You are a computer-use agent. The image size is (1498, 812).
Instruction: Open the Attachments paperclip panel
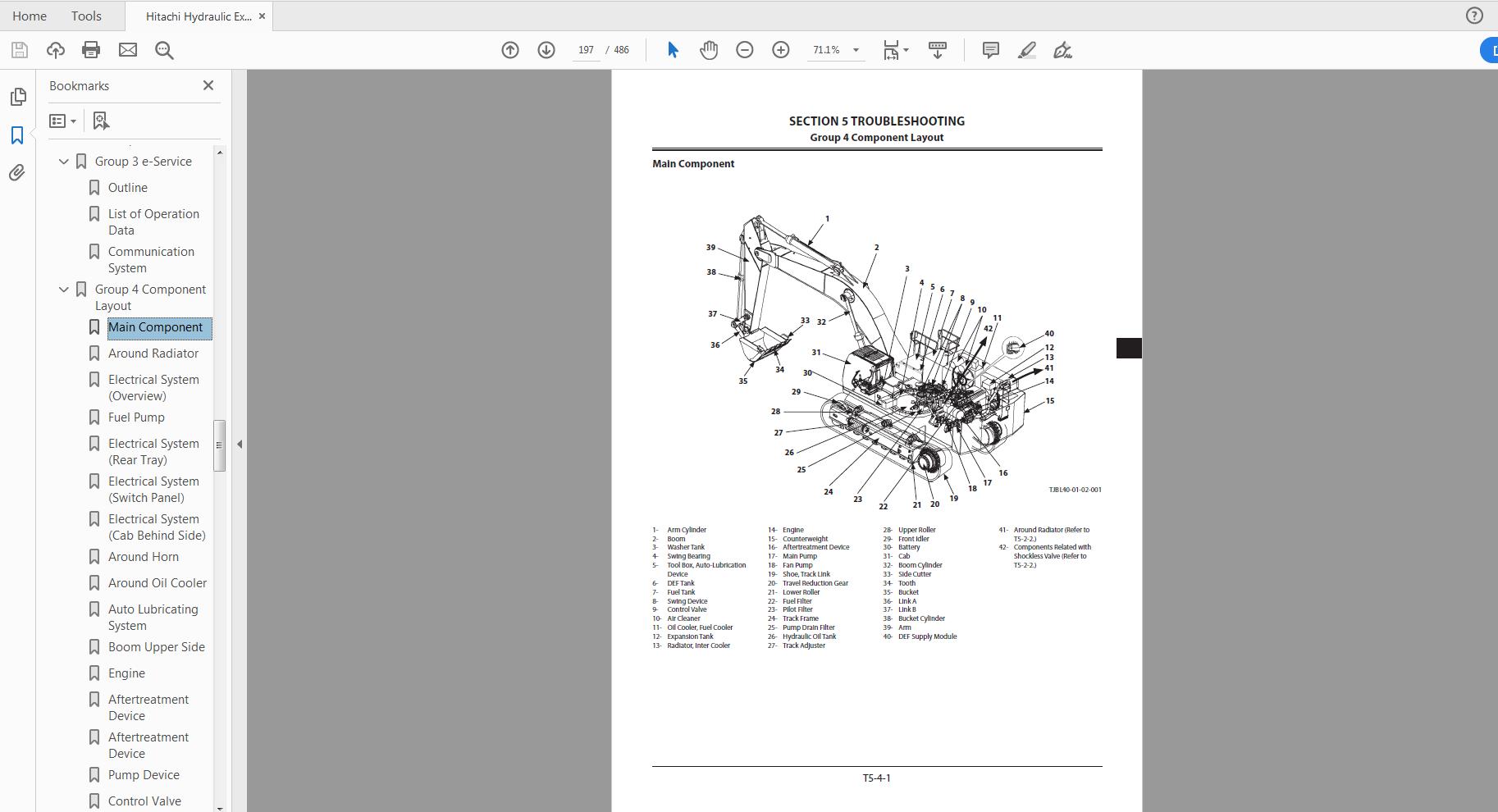17,172
